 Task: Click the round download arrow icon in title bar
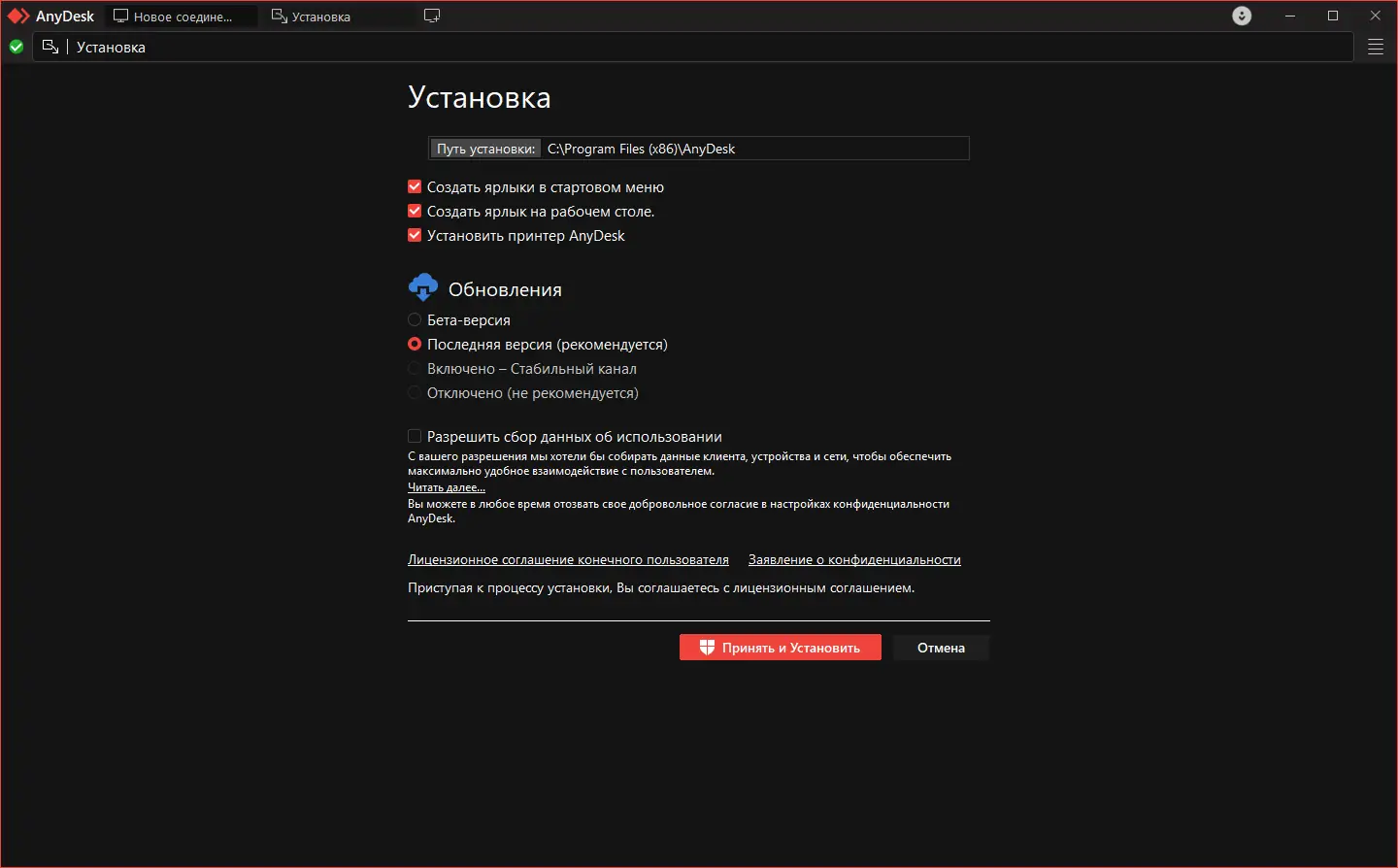(x=1242, y=16)
